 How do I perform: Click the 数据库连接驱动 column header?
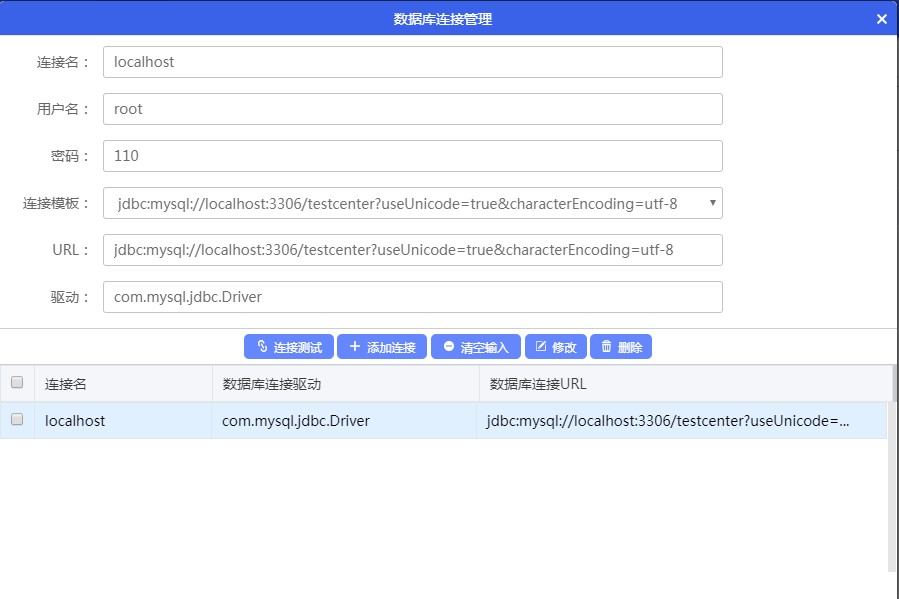click(345, 383)
